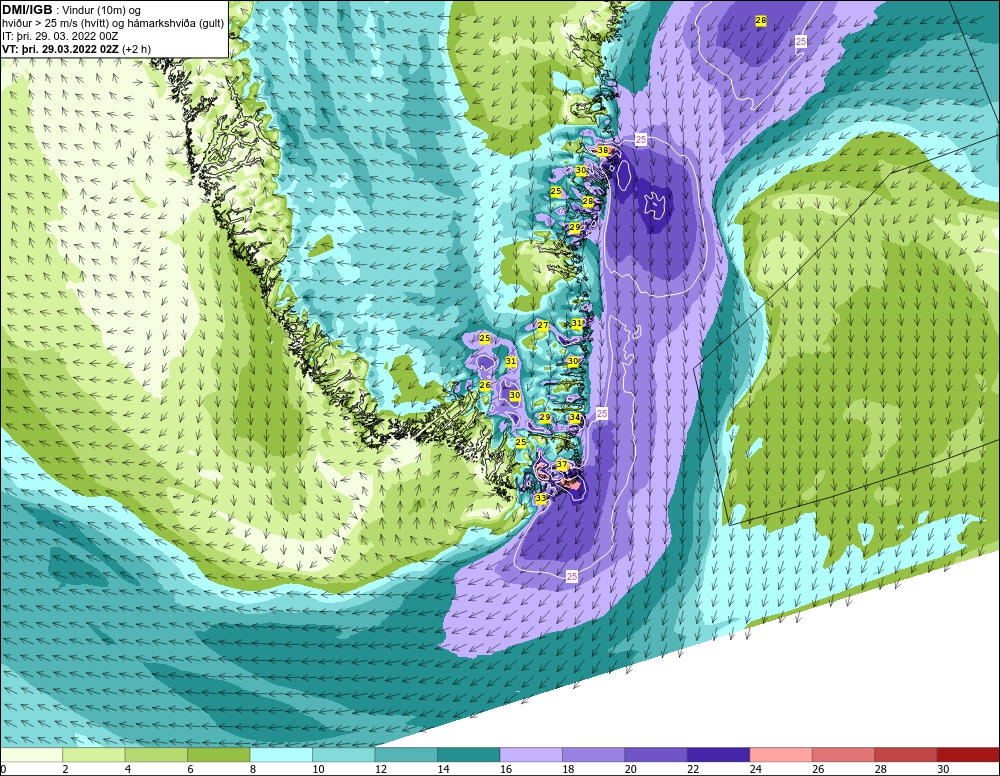Click the valid time 'VT: þri. 29.03.2022 02Z'

(60, 49)
